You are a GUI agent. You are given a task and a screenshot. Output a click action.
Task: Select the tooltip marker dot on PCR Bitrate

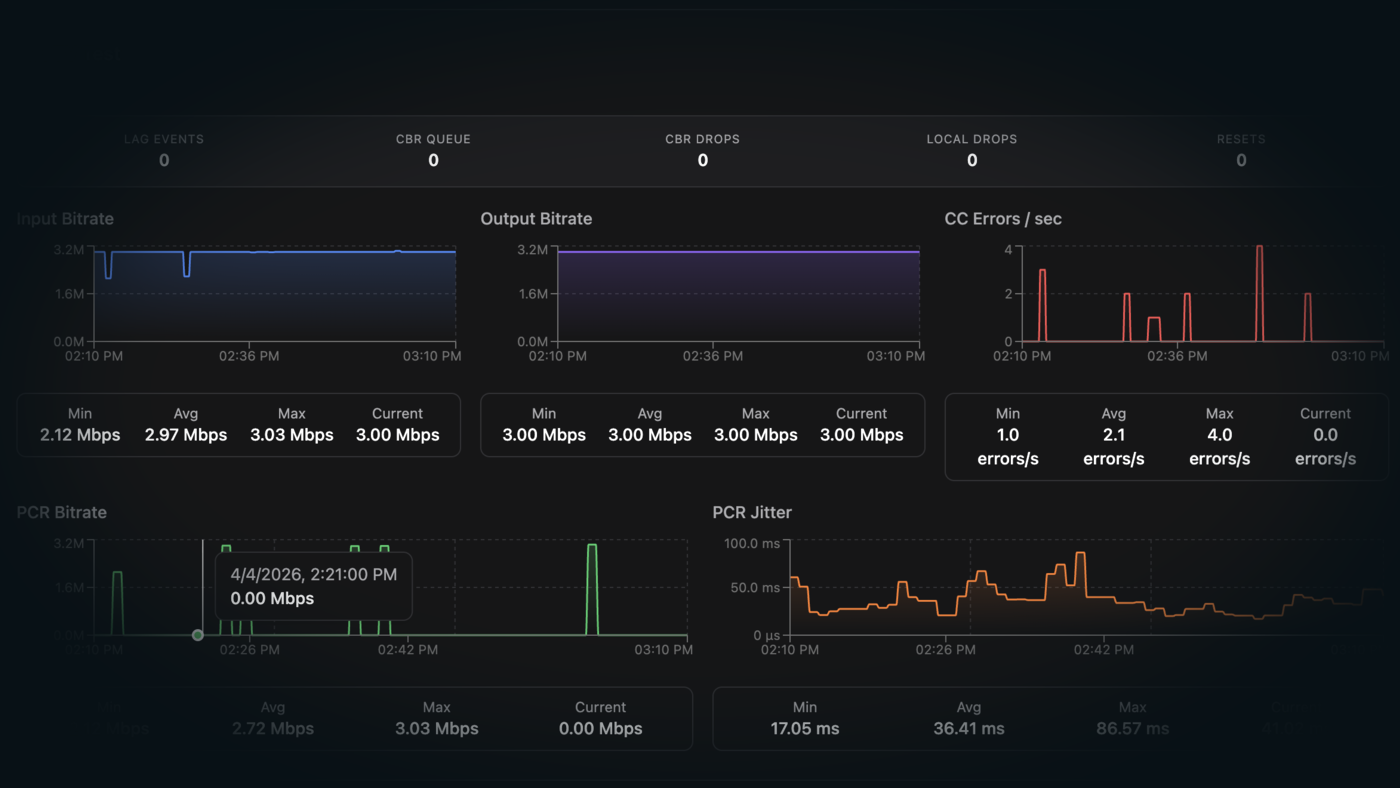point(197,634)
